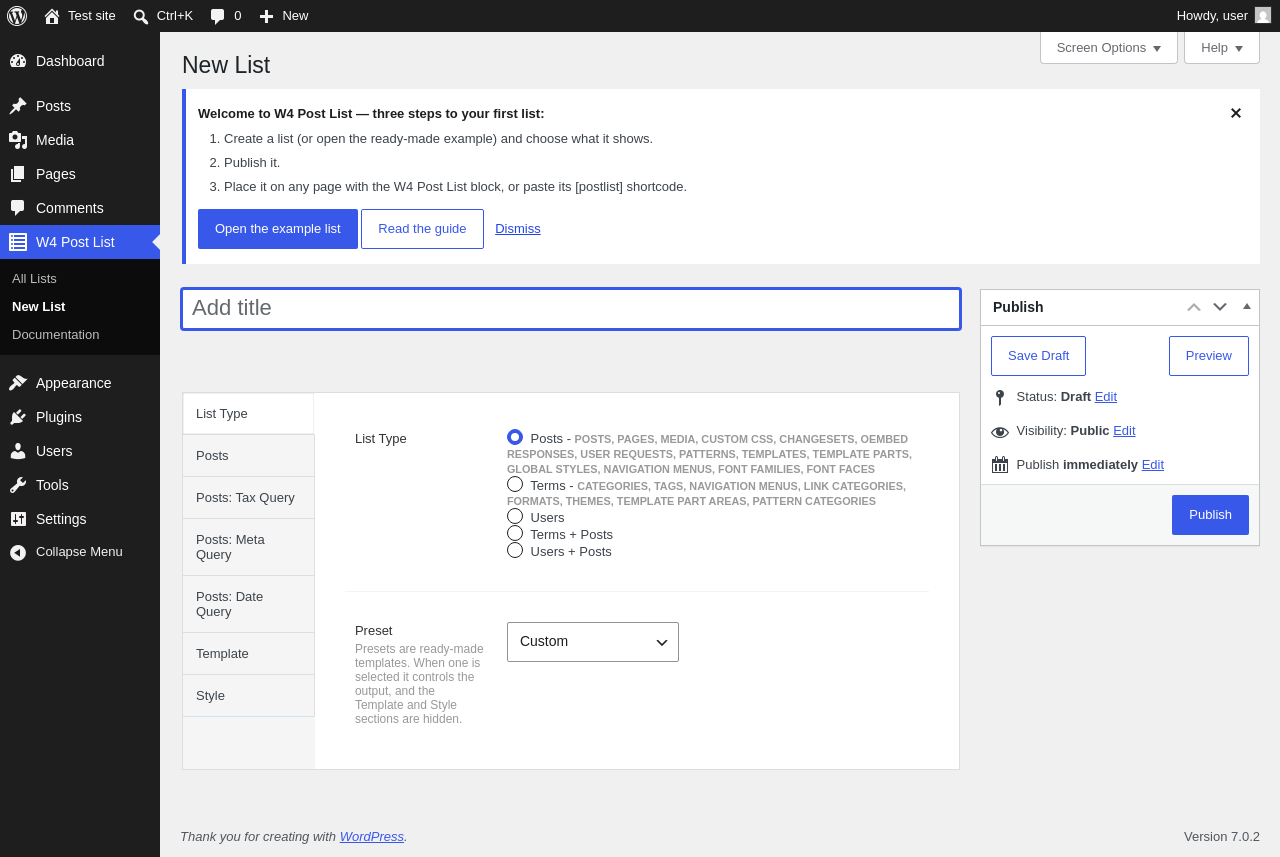Click the Plugins plug icon
The image size is (1280, 857).
[18, 417]
